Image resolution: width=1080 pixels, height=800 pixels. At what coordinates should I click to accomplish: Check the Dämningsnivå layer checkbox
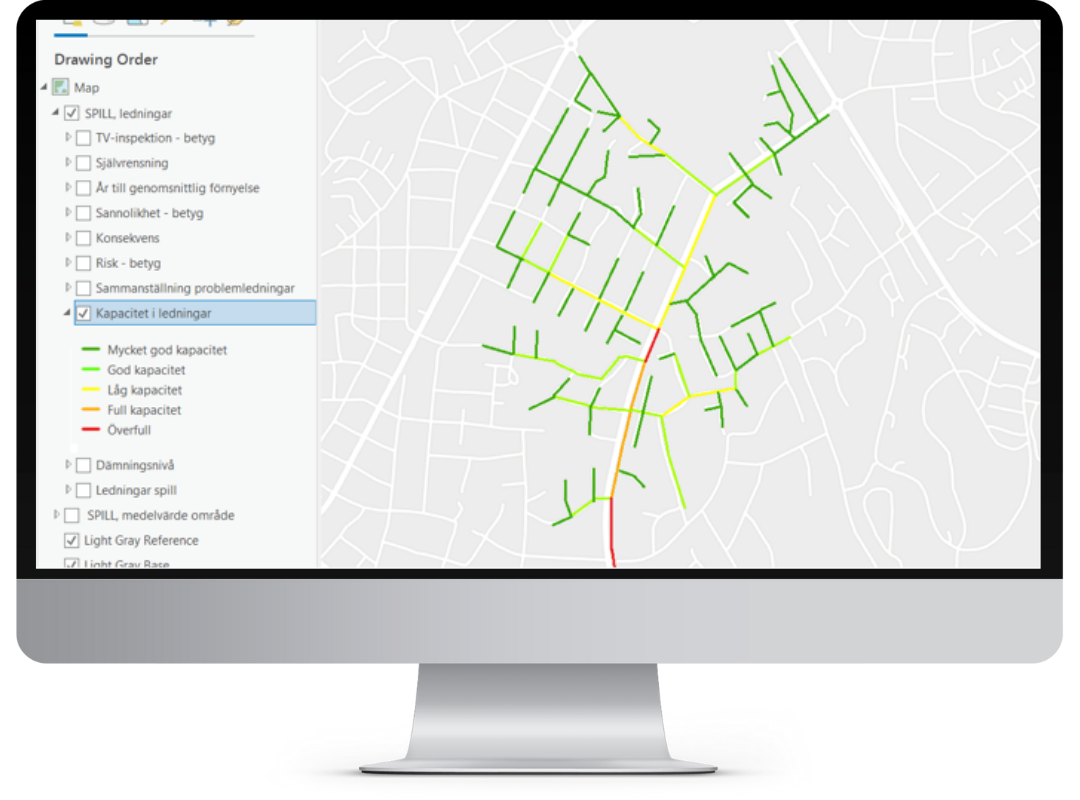pyautogui.click(x=84, y=465)
